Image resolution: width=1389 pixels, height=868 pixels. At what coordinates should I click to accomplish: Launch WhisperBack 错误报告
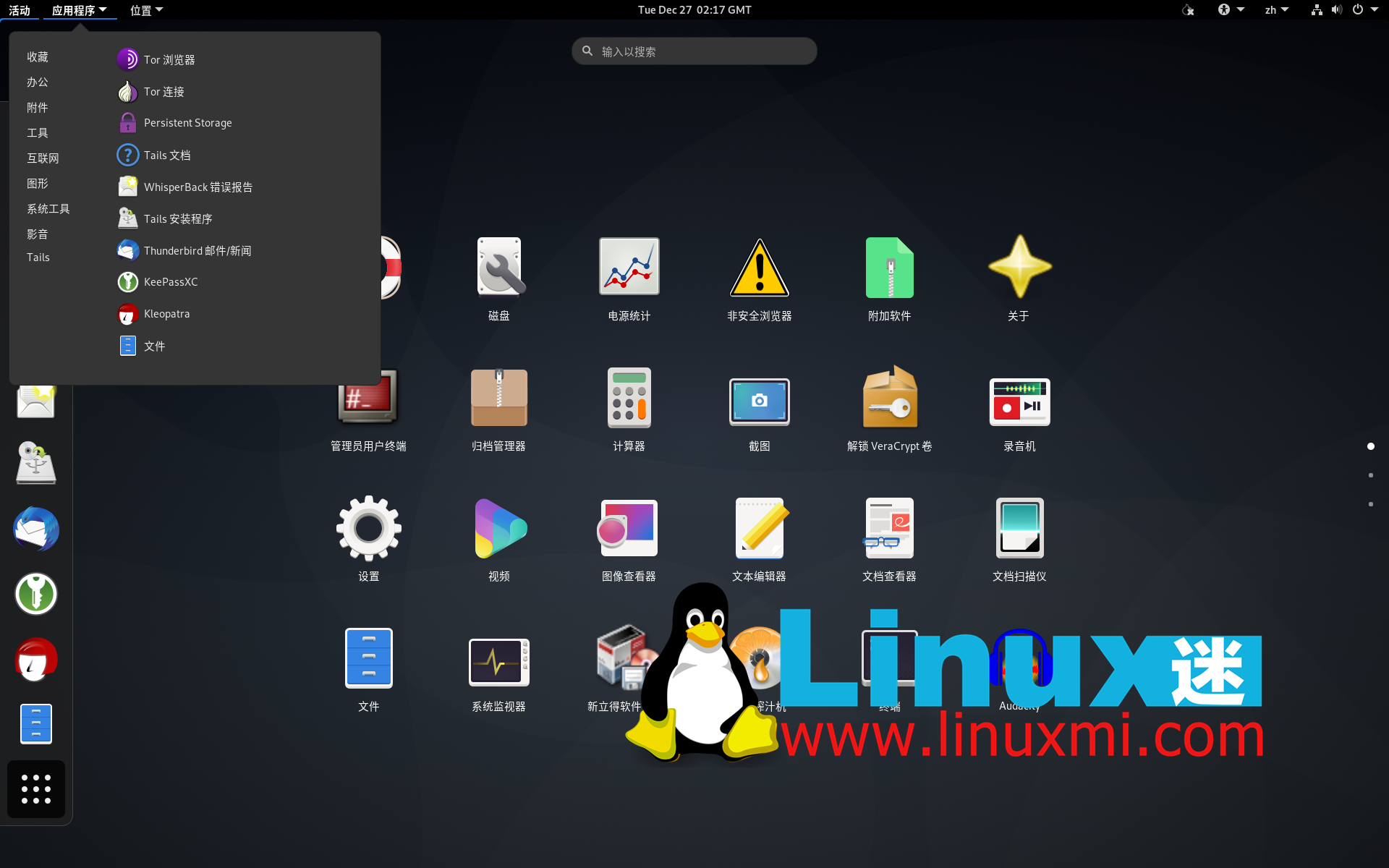point(185,187)
